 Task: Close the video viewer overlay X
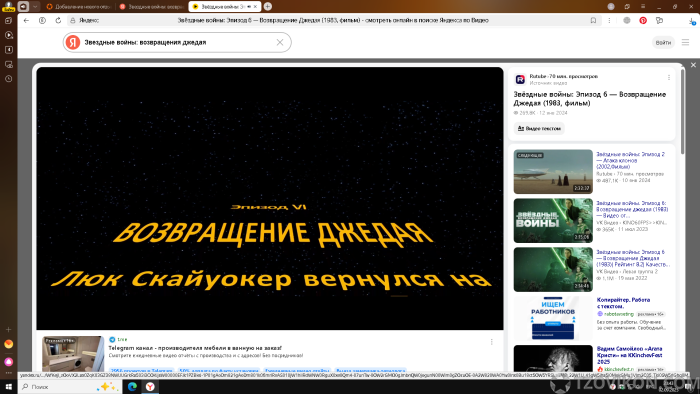(x=693, y=65)
